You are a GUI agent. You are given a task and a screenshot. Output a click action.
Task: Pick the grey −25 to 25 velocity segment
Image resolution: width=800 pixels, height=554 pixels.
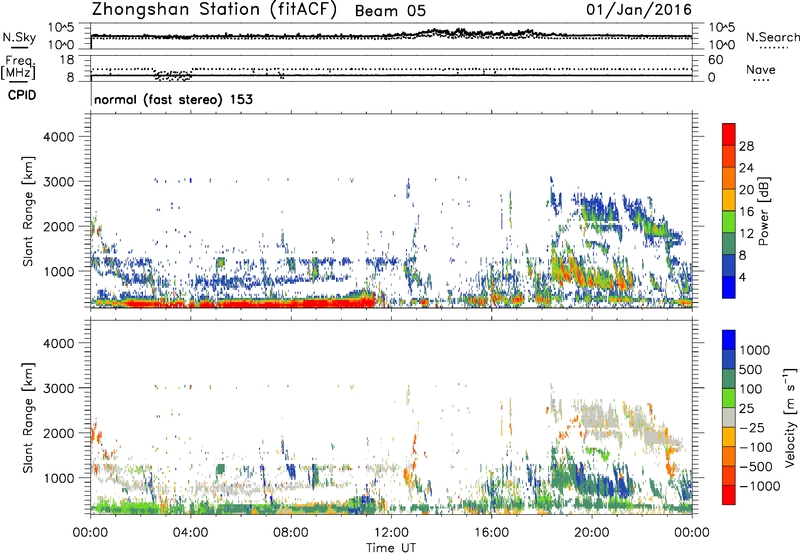pos(729,418)
